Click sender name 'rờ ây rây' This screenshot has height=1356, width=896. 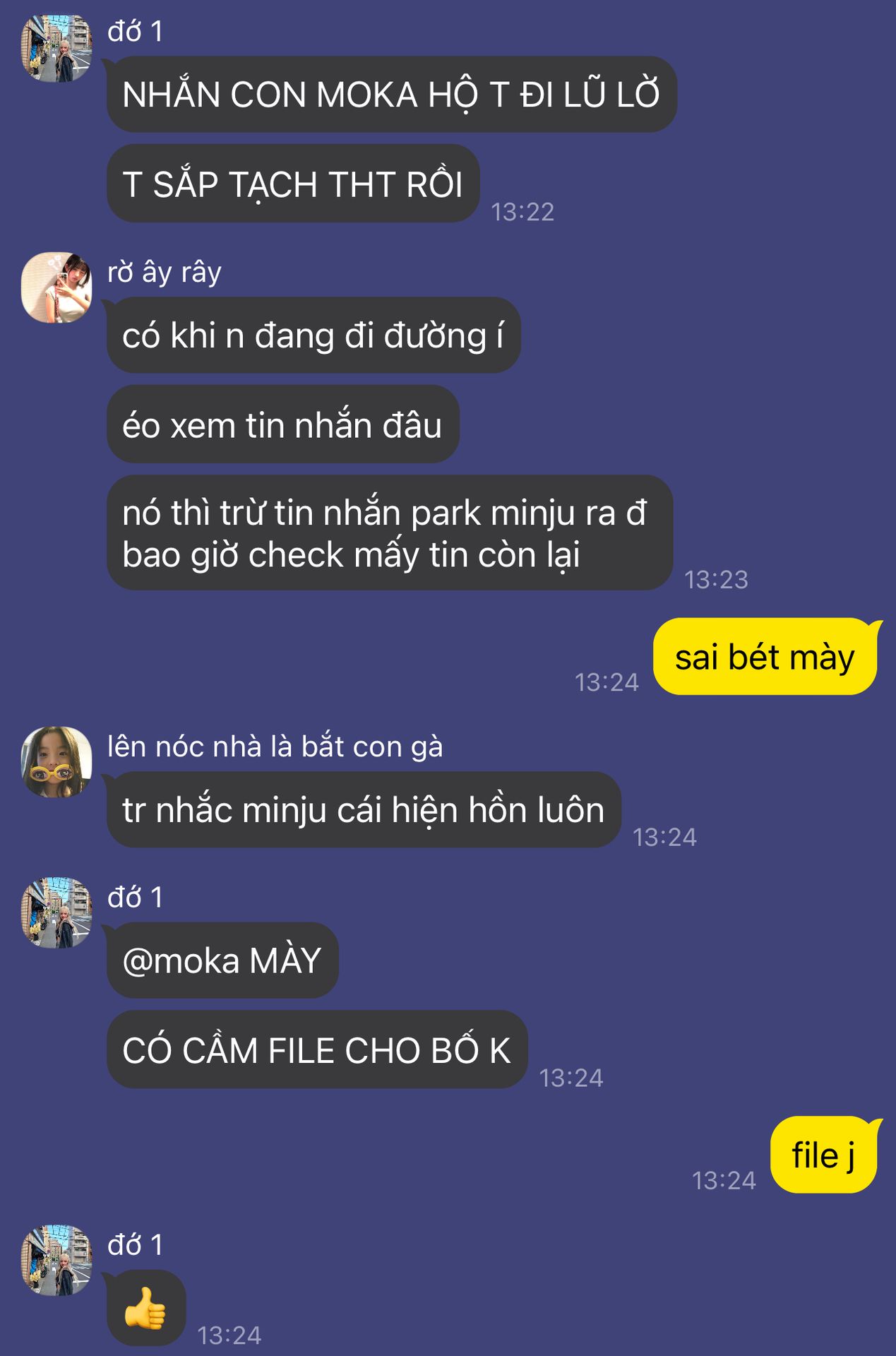(165, 272)
